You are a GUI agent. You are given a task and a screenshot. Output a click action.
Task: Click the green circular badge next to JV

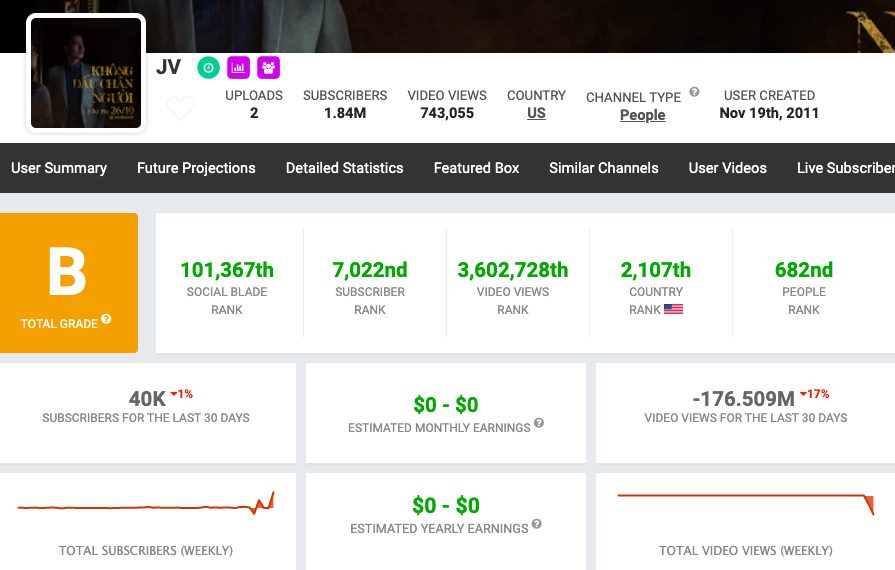tap(208, 68)
